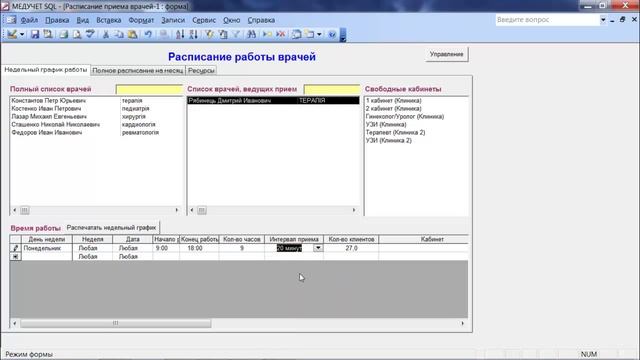Select doctor Костенко Иван Петрович
The width and height of the screenshot is (640, 360).
(x=96, y=109)
